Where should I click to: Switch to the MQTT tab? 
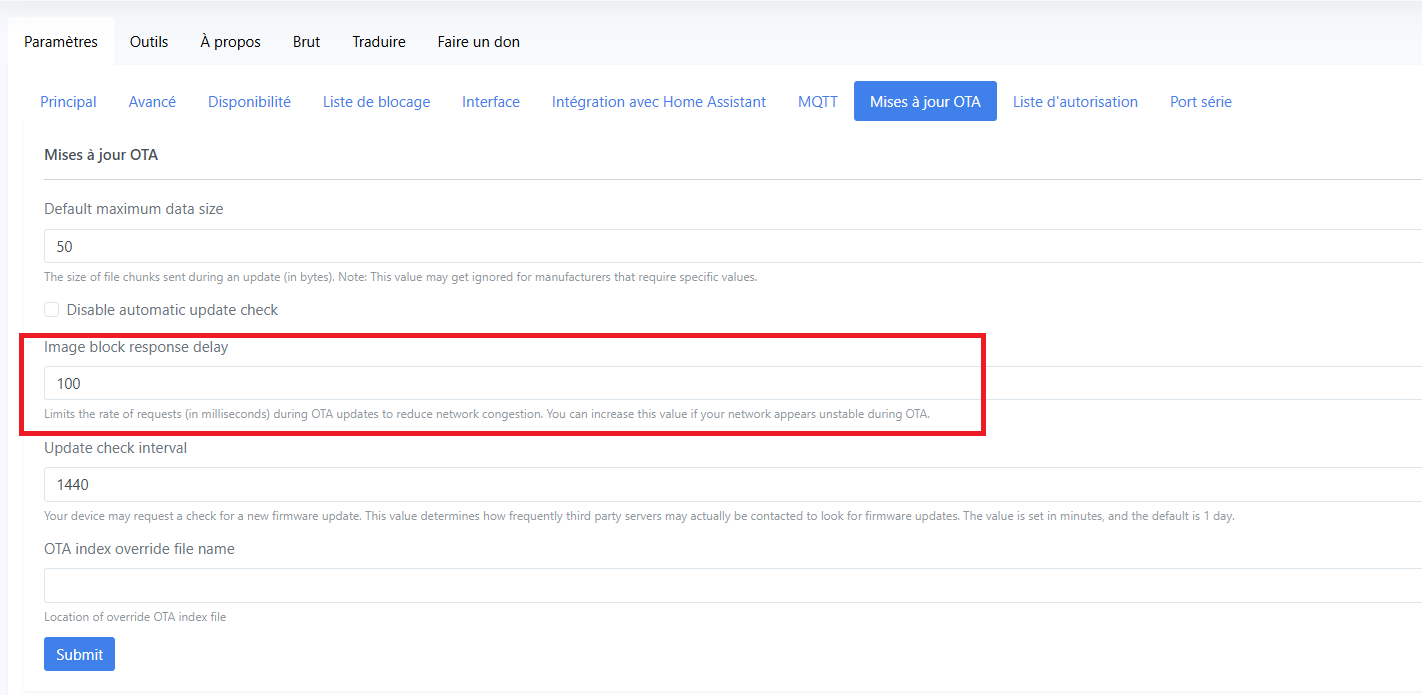[x=818, y=101]
